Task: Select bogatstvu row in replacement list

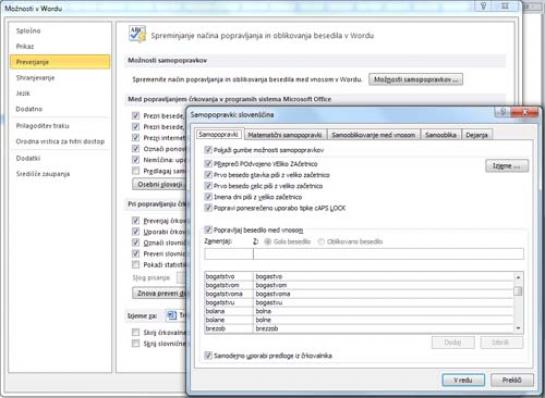Action: coord(359,302)
